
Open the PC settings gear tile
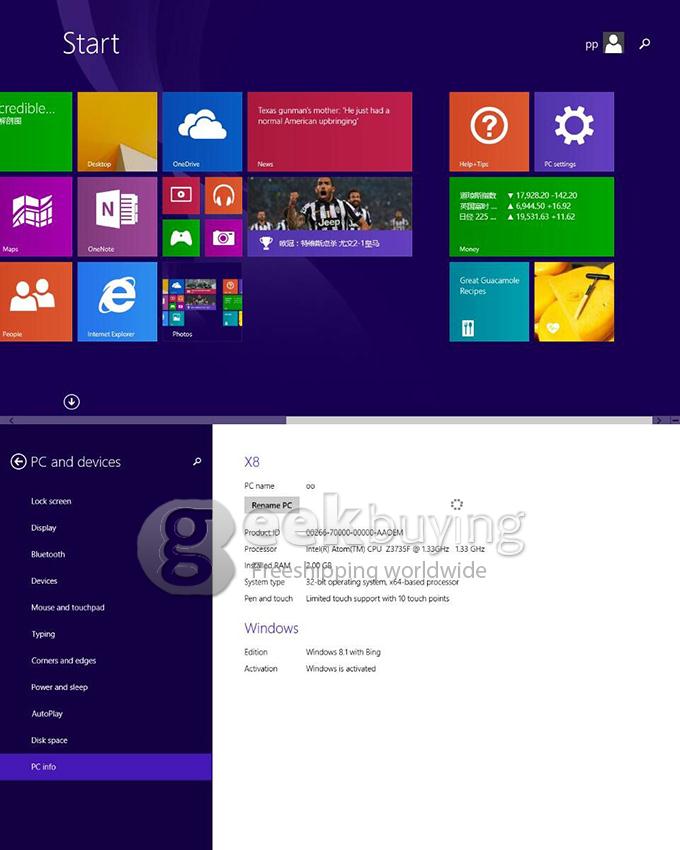coord(574,131)
